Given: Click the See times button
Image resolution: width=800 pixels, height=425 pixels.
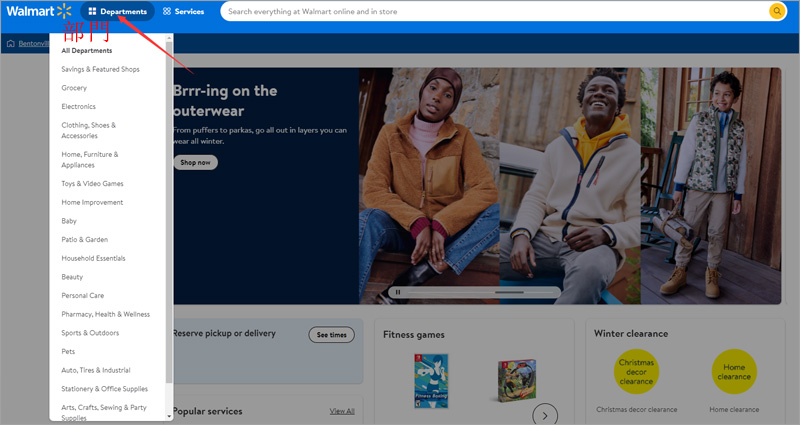Looking at the screenshot, I should click(x=332, y=335).
